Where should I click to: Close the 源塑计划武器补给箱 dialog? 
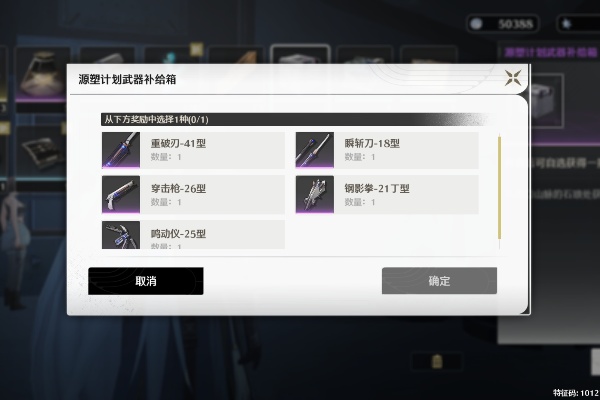point(513,78)
